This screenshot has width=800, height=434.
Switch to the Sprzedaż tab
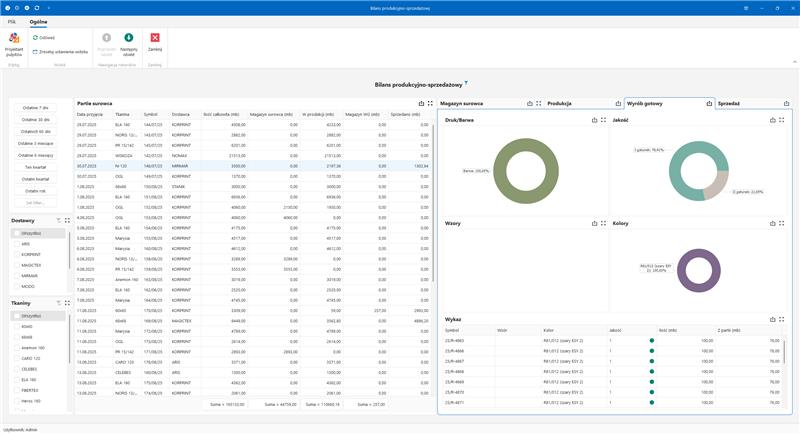731,103
